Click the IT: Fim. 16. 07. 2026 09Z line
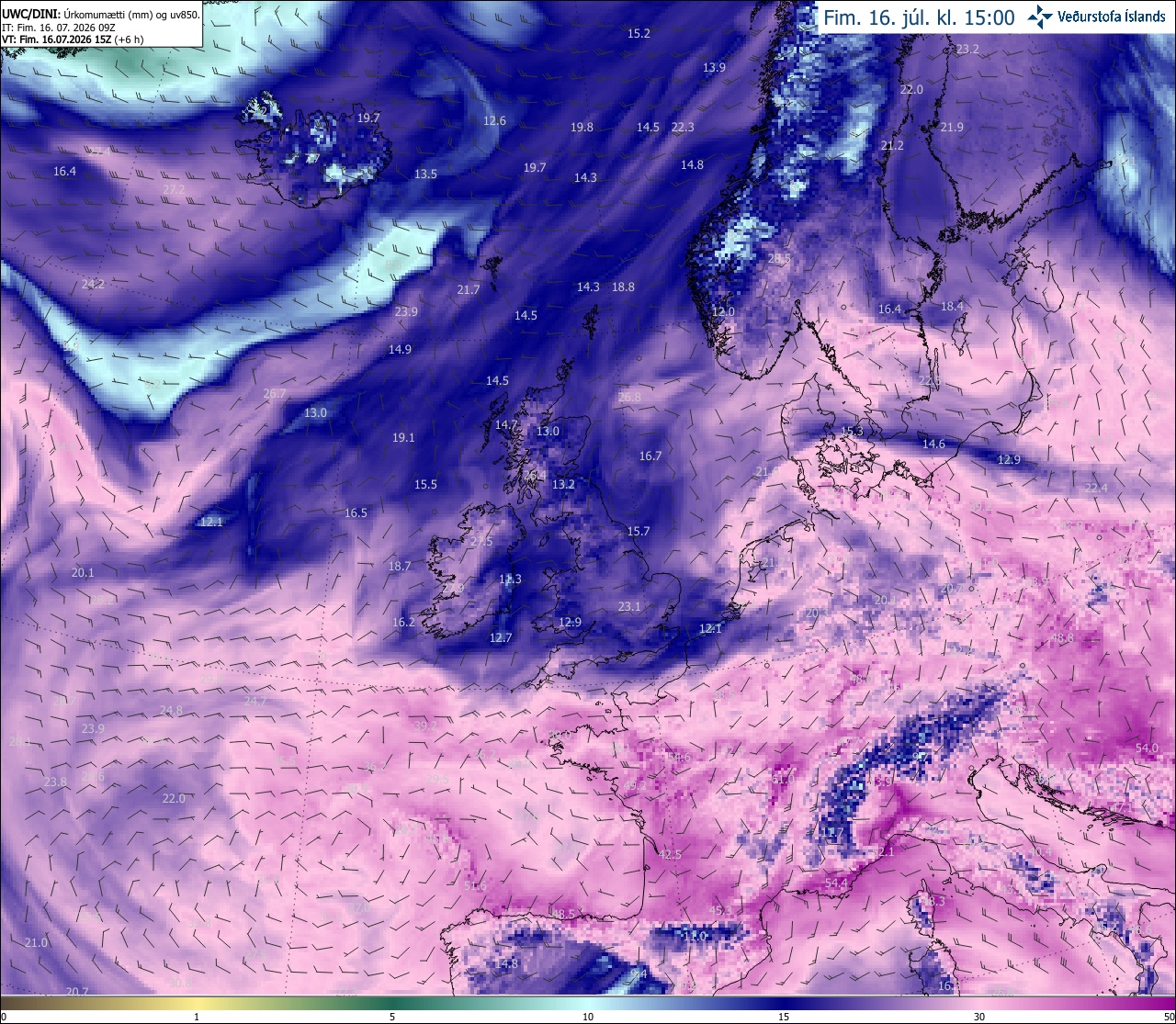 point(59,27)
